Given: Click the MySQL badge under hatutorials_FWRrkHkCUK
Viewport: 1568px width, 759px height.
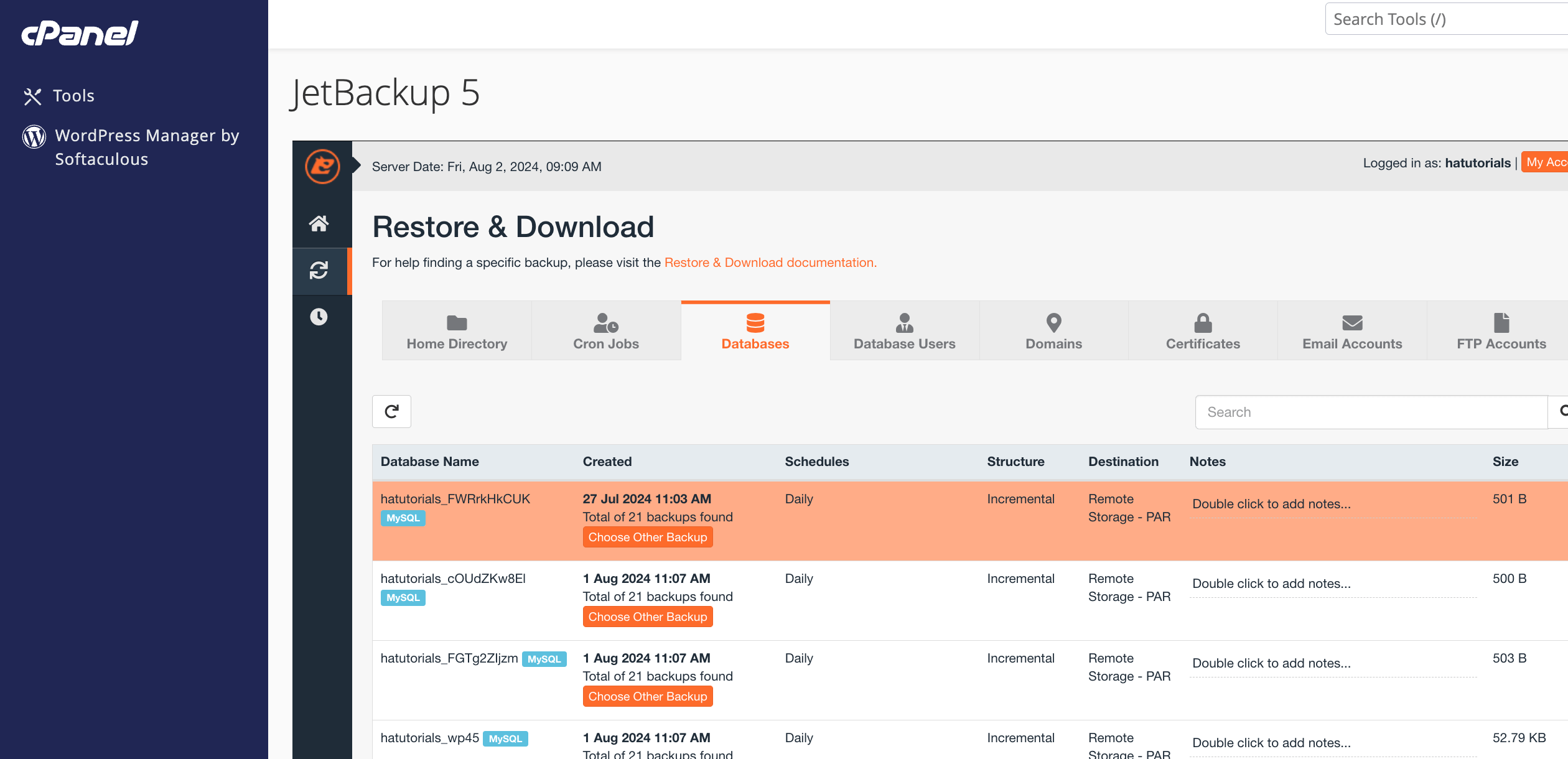Looking at the screenshot, I should coord(403,518).
